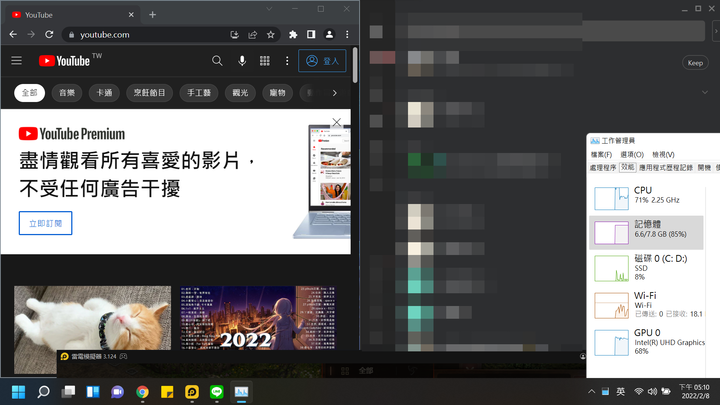720x405 pixels.
Task: Switch input language 英 indicator
Action: tap(620, 392)
